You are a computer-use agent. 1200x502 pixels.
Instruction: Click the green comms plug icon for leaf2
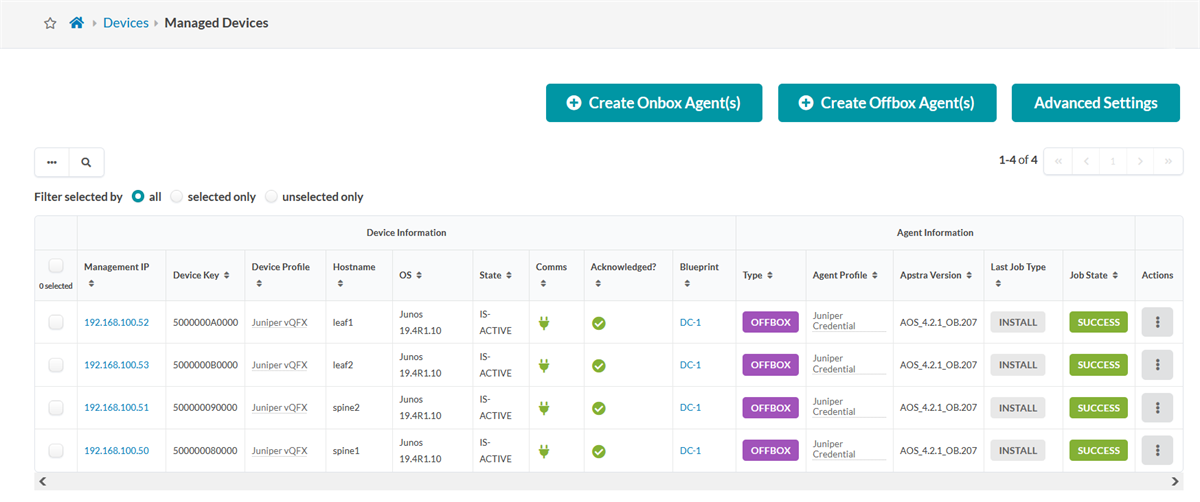(545, 365)
